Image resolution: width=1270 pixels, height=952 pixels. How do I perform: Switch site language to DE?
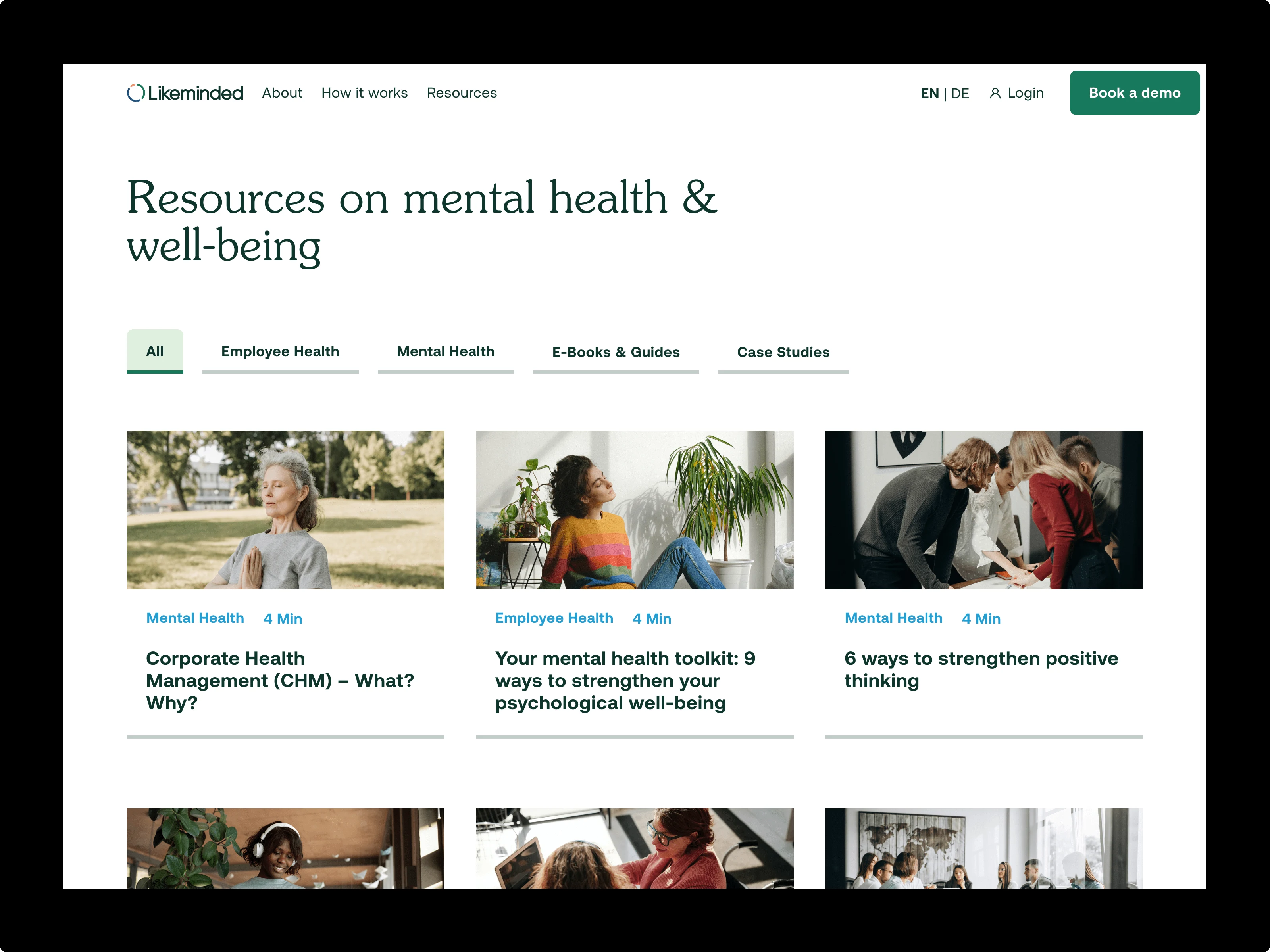[960, 94]
